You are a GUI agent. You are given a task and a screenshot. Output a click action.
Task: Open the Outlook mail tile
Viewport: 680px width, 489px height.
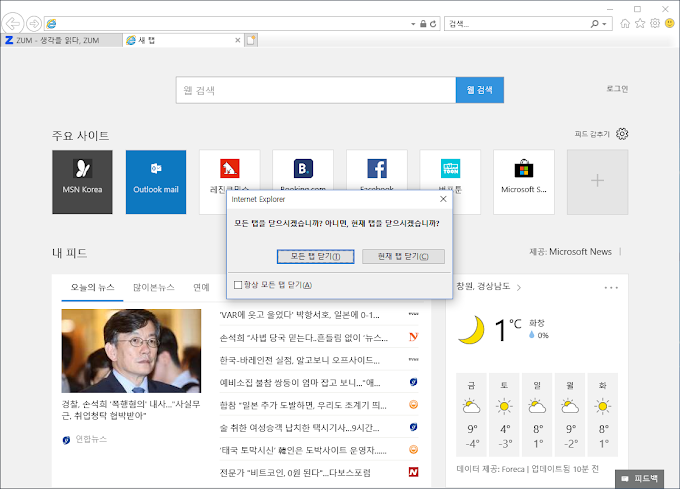coord(156,182)
